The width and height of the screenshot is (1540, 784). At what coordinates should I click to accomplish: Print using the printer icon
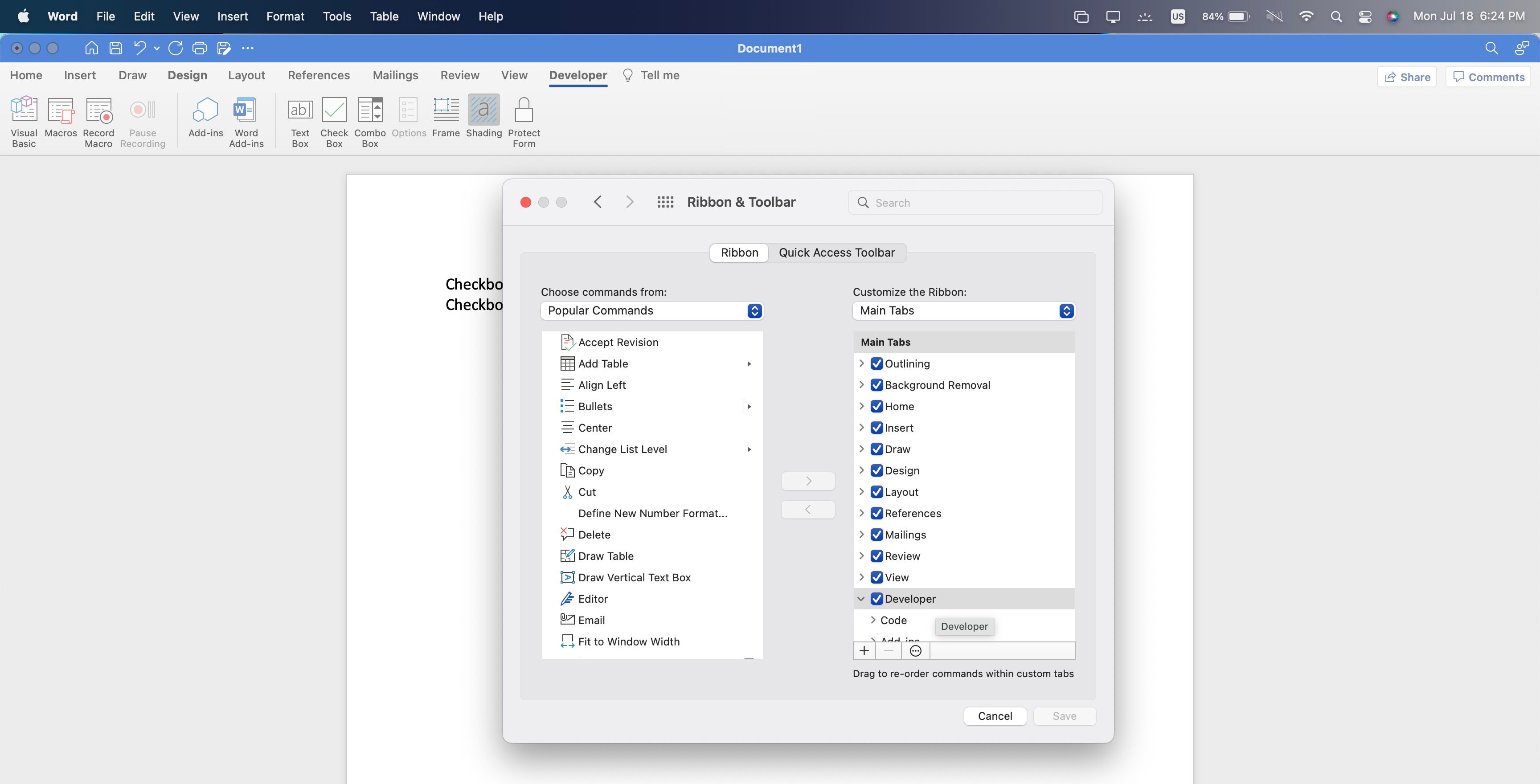pos(200,48)
